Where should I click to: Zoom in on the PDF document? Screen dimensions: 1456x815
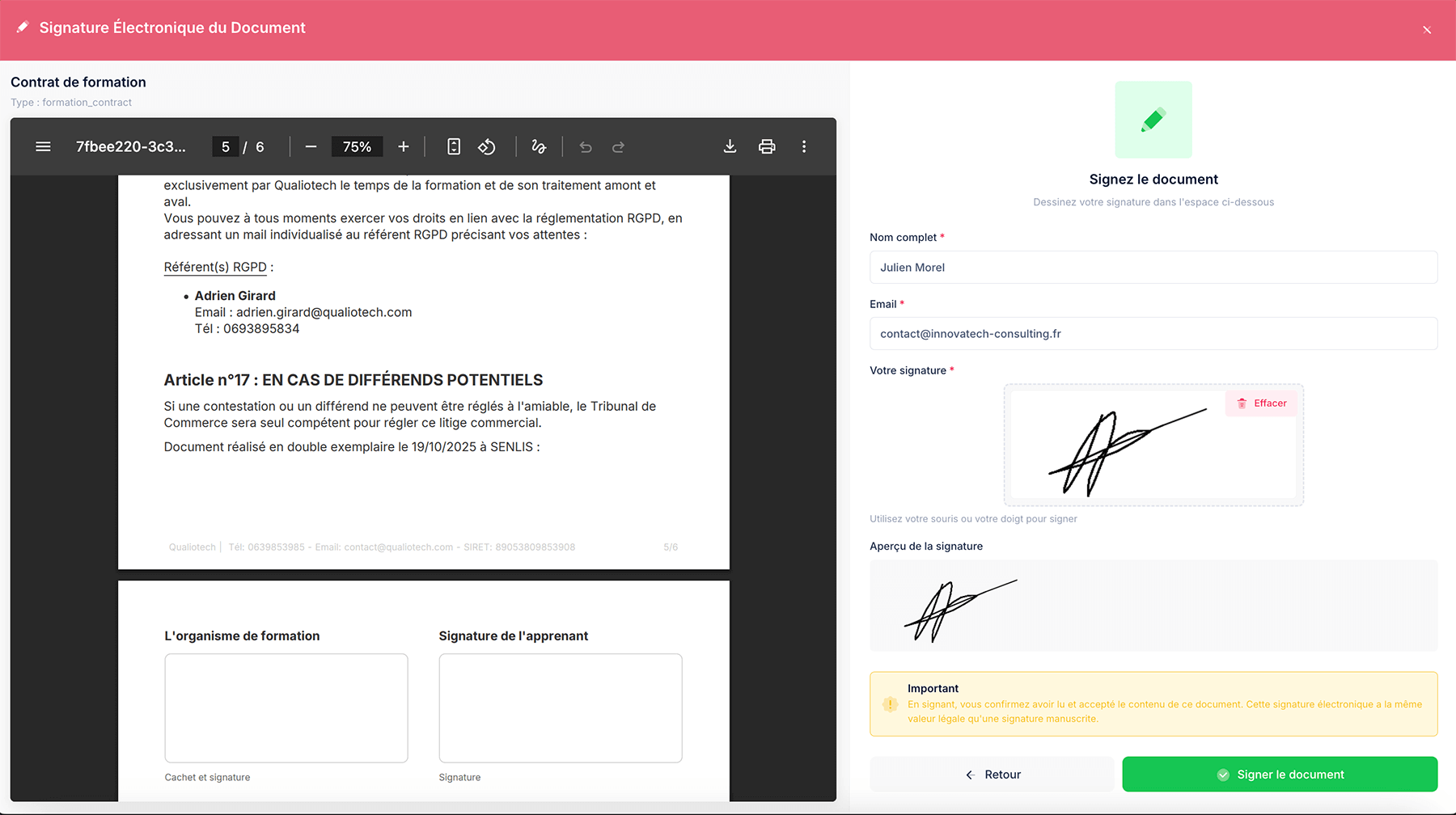point(404,146)
